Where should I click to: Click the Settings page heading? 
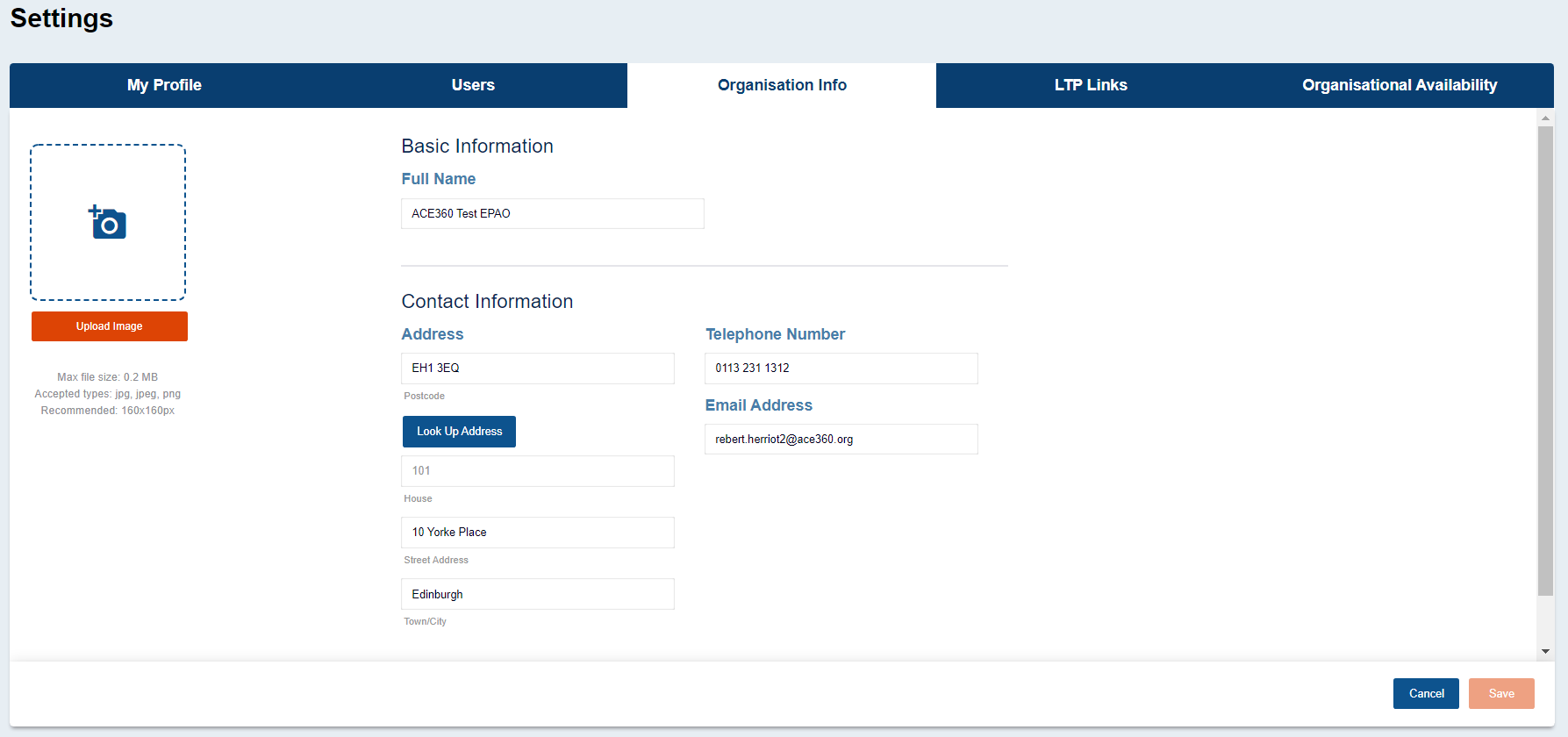61,18
